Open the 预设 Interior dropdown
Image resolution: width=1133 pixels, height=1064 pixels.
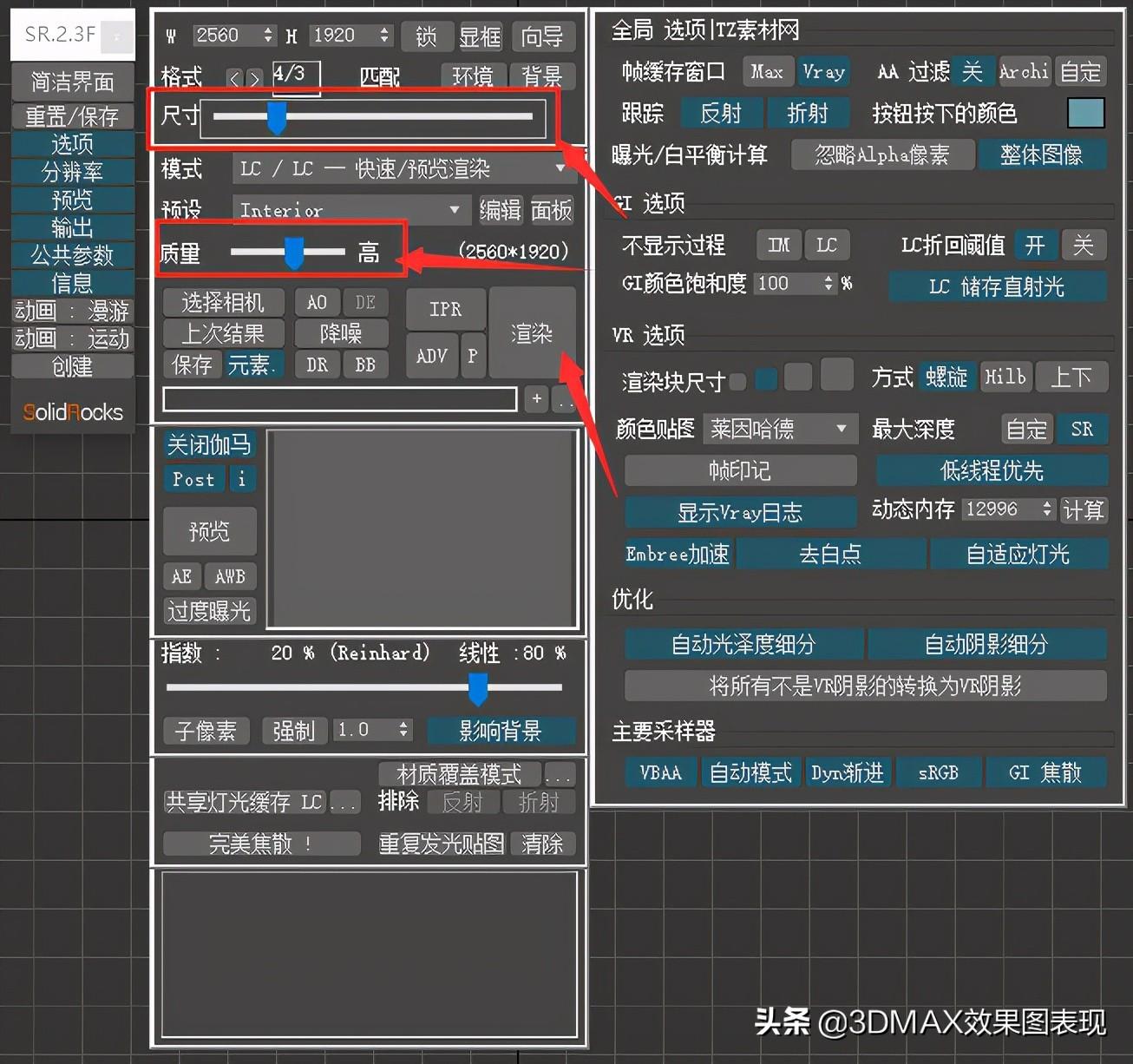[351, 210]
